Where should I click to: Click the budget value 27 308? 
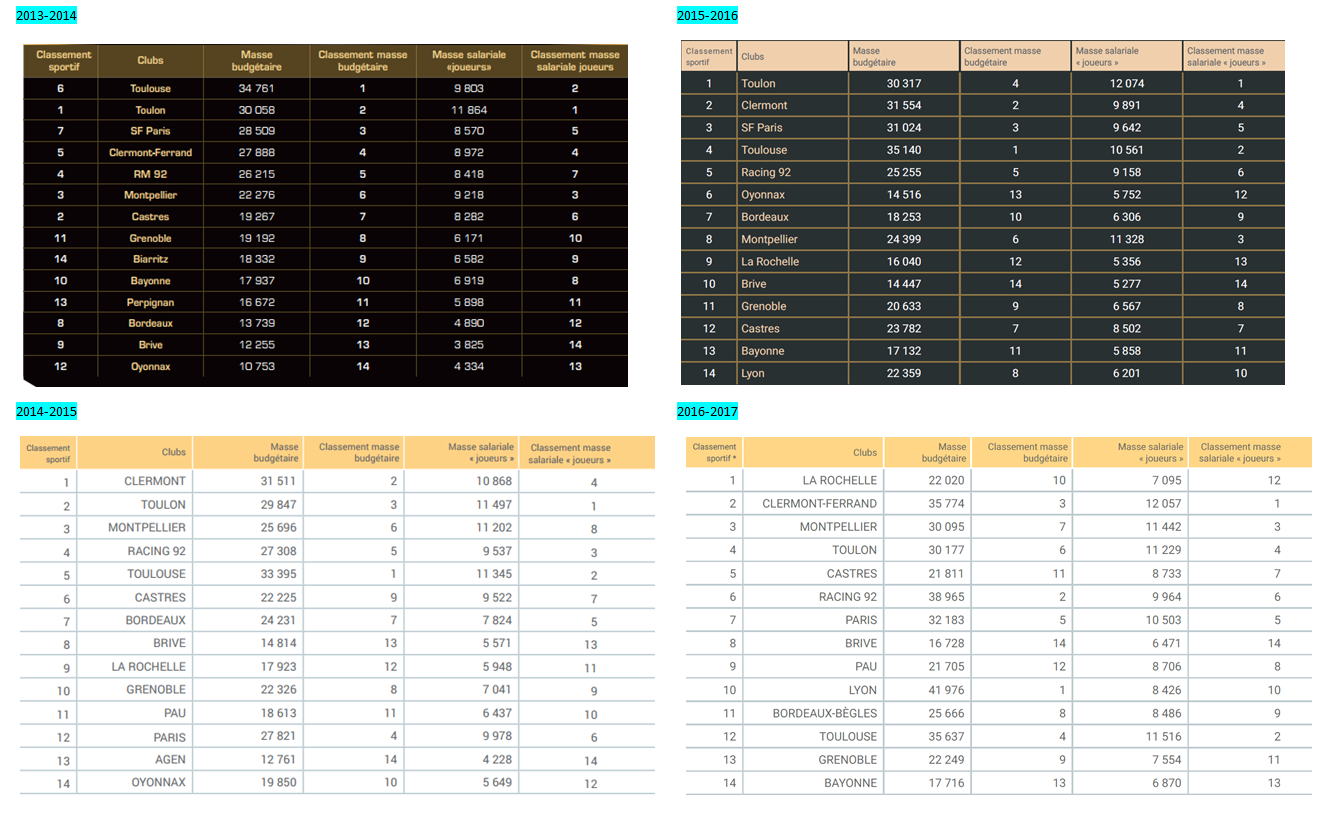tap(279, 551)
